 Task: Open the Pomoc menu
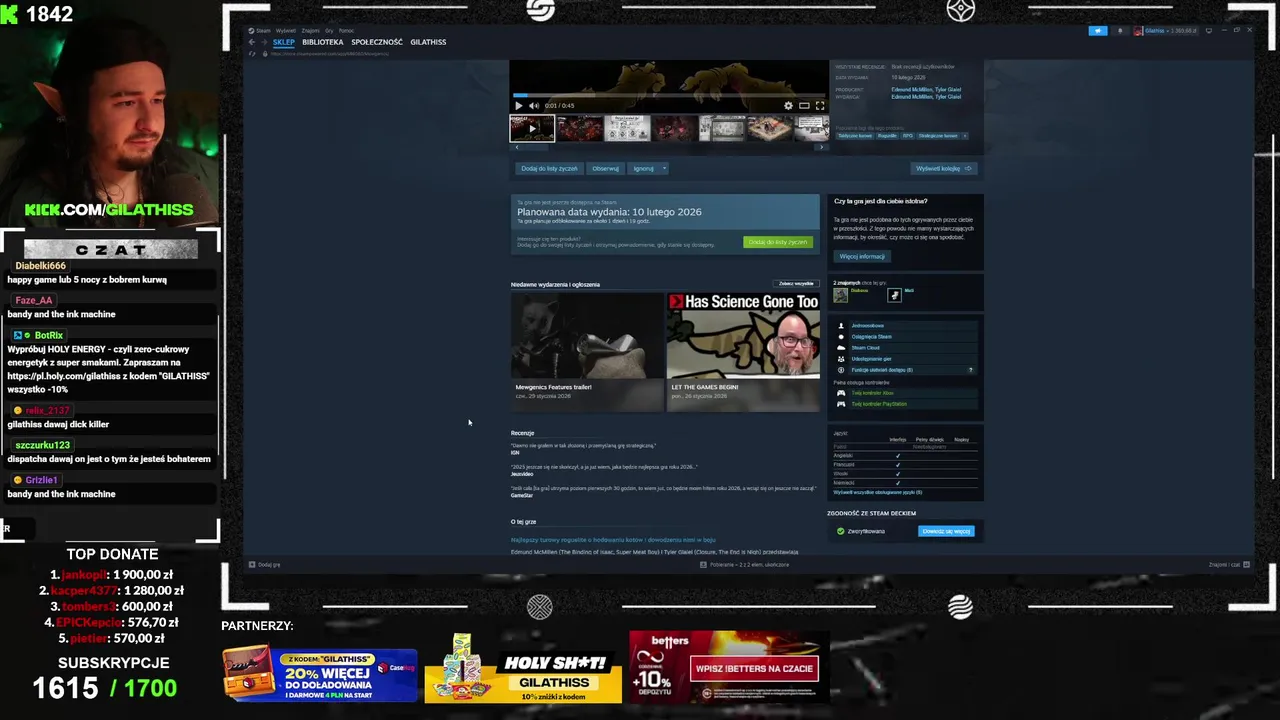click(346, 31)
